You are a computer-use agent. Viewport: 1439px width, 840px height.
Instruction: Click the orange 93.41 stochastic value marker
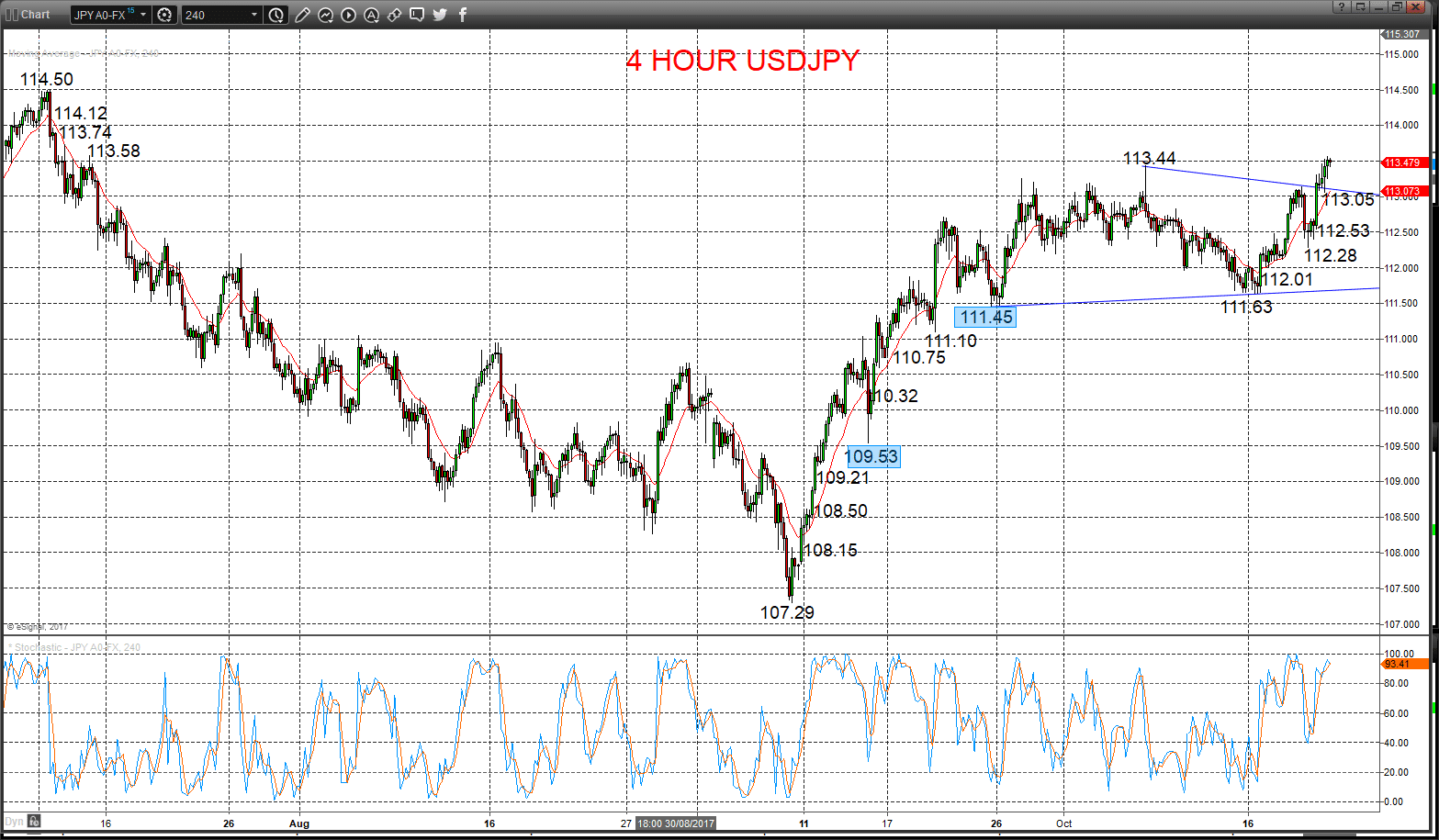pos(1406,663)
